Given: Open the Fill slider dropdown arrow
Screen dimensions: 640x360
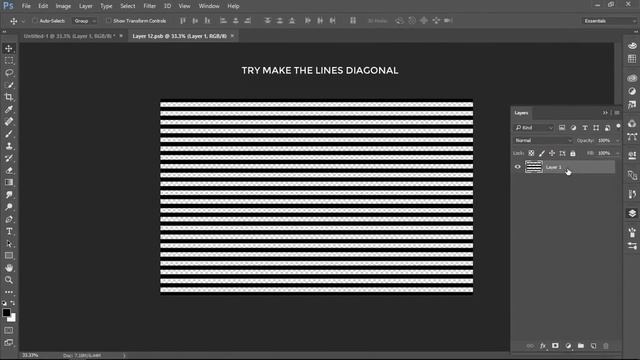Looking at the screenshot, I should point(617,153).
